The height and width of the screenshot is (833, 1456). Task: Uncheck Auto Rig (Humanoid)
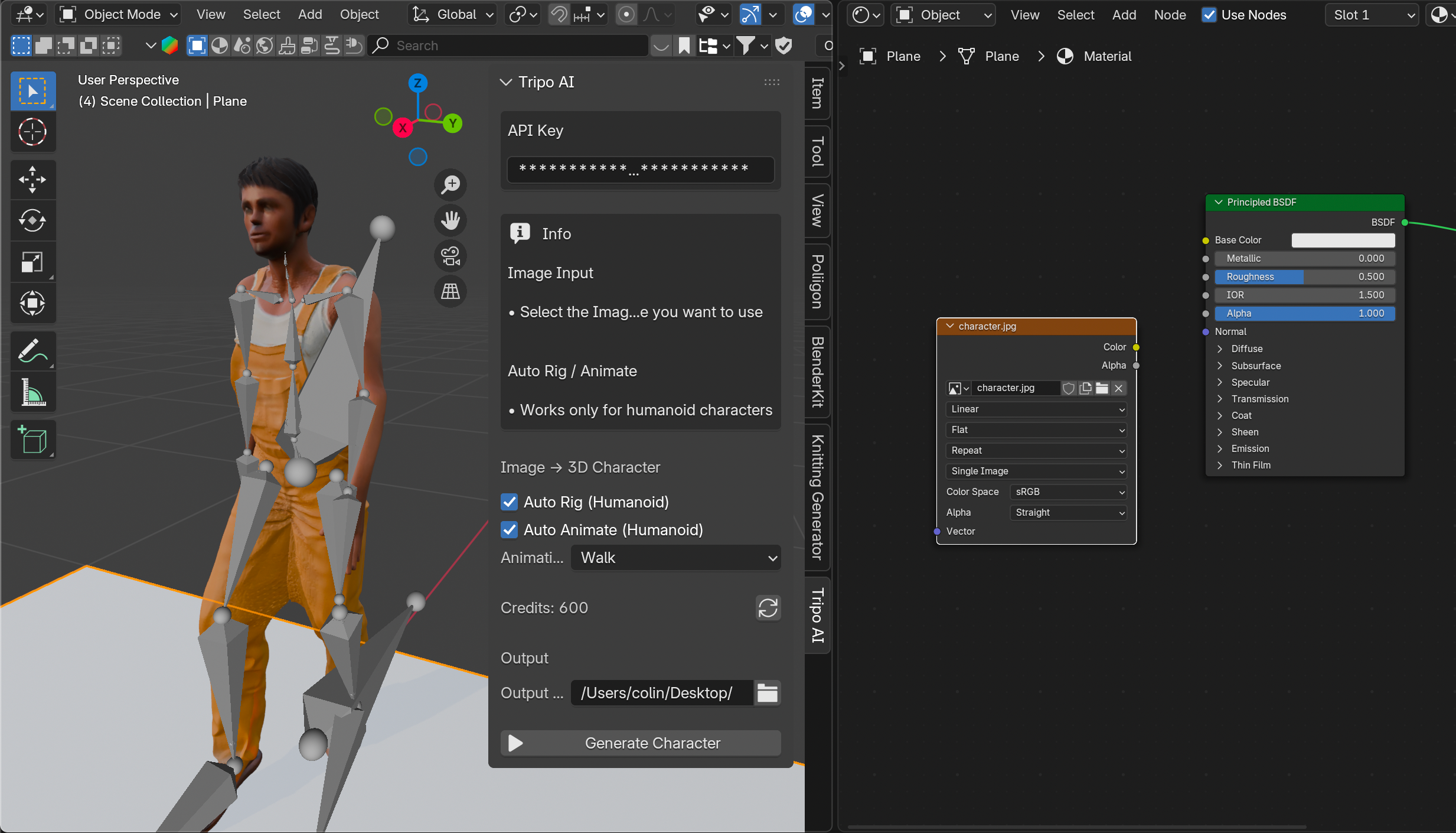point(509,502)
